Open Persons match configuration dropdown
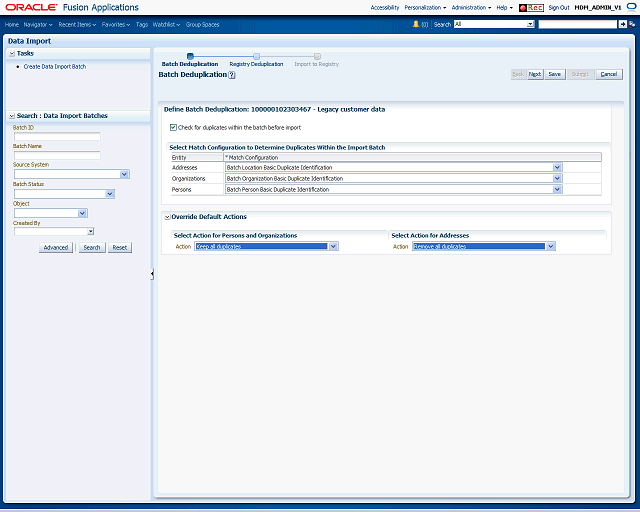The height and width of the screenshot is (512, 640). (x=557, y=189)
